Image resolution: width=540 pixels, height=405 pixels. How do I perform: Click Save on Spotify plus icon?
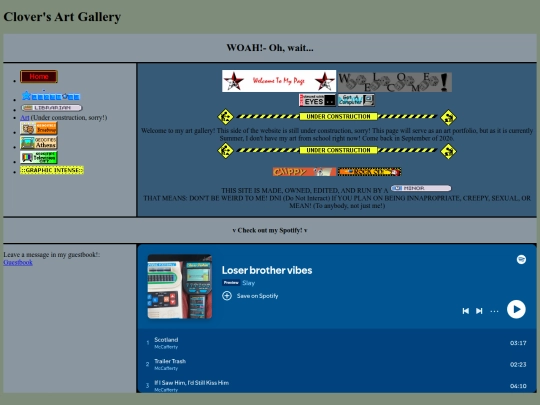point(227,296)
